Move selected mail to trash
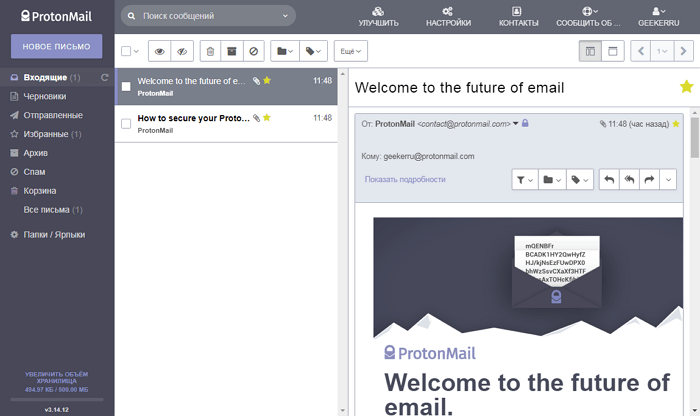The width and height of the screenshot is (700, 416). pyautogui.click(x=210, y=50)
